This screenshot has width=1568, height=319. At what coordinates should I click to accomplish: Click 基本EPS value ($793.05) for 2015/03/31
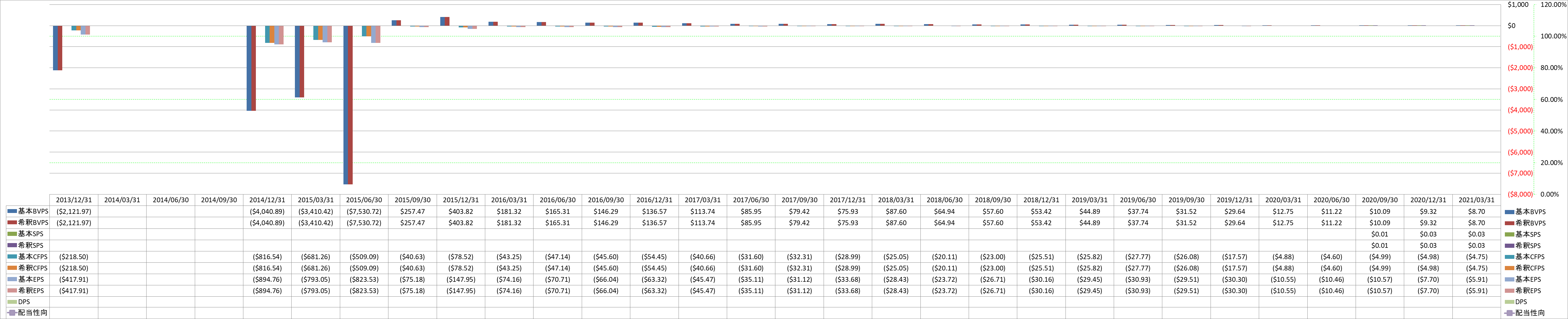pos(316,279)
